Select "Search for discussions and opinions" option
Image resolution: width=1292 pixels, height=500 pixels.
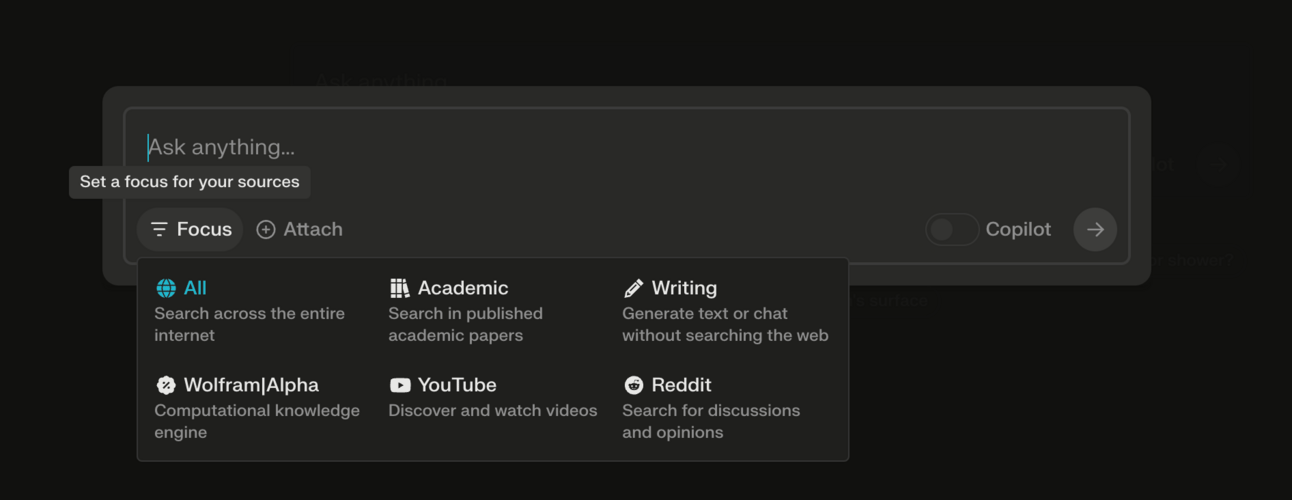pos(711,421)
